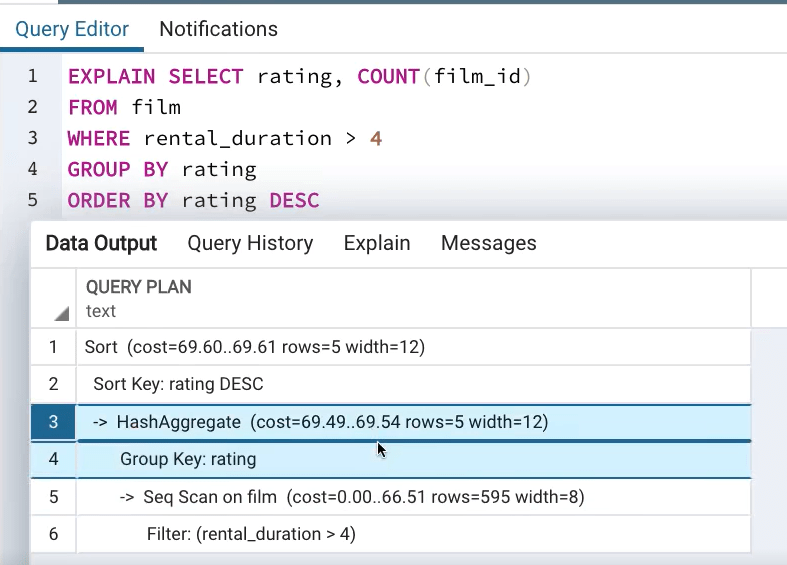The image size is (787, 565).
Task: Click the 'Seq Scan on film' cell
Action: coord(414,496)
